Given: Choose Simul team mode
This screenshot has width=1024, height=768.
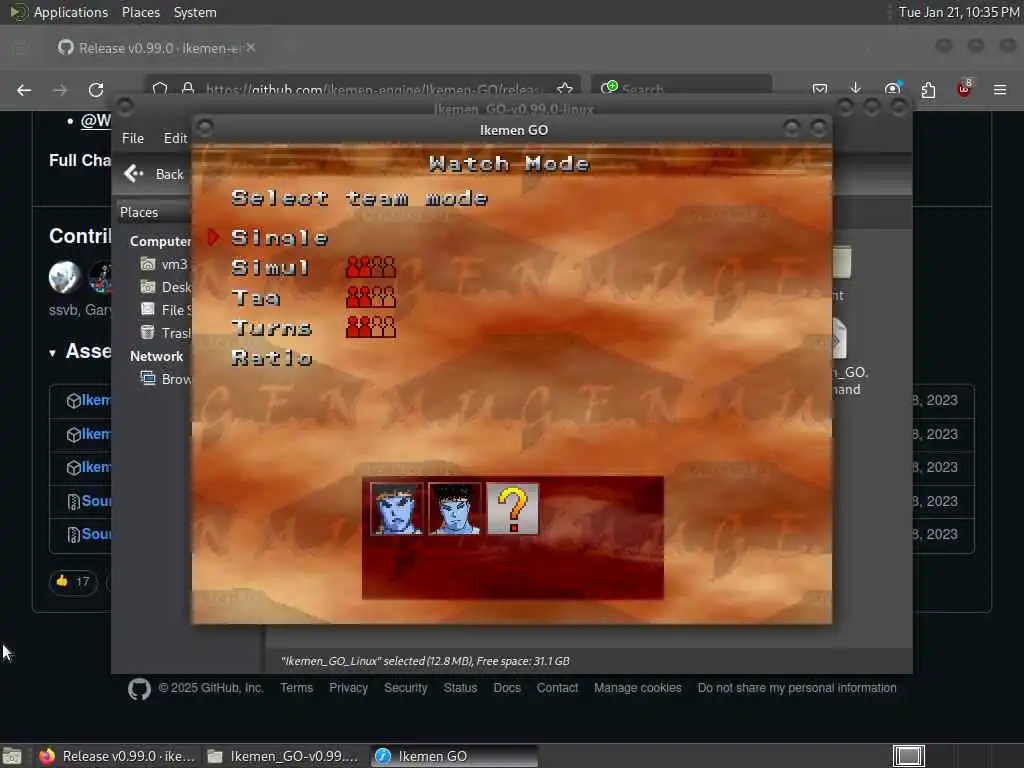Looking at the screenshot, I should [x=270, y=268].
